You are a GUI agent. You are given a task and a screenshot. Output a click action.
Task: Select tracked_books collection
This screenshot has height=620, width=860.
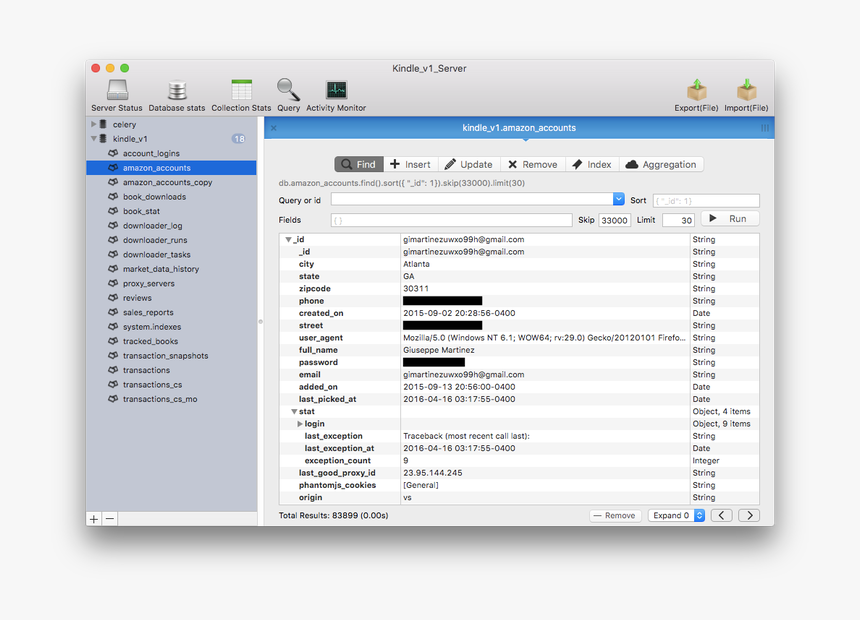(171, 341)
